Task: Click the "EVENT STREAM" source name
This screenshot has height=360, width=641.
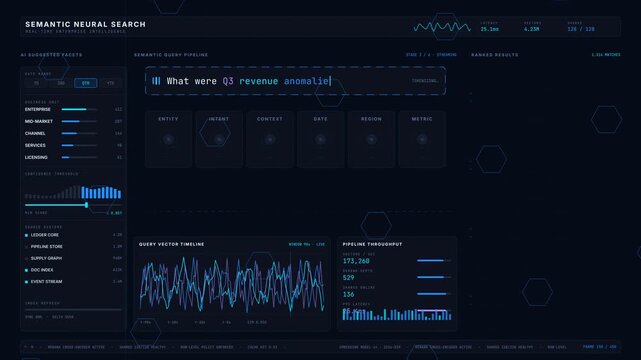Action: click(46, 282)
